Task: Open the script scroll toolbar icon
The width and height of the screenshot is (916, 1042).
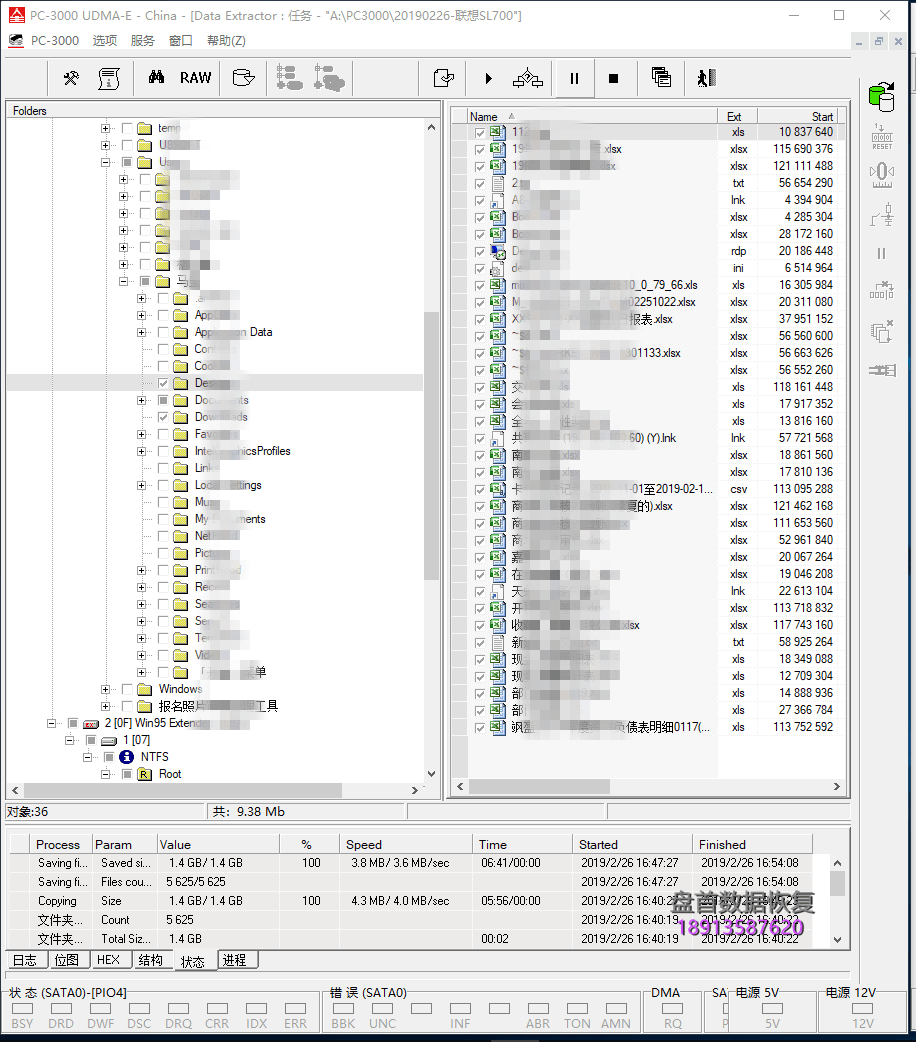Action: 109,78
